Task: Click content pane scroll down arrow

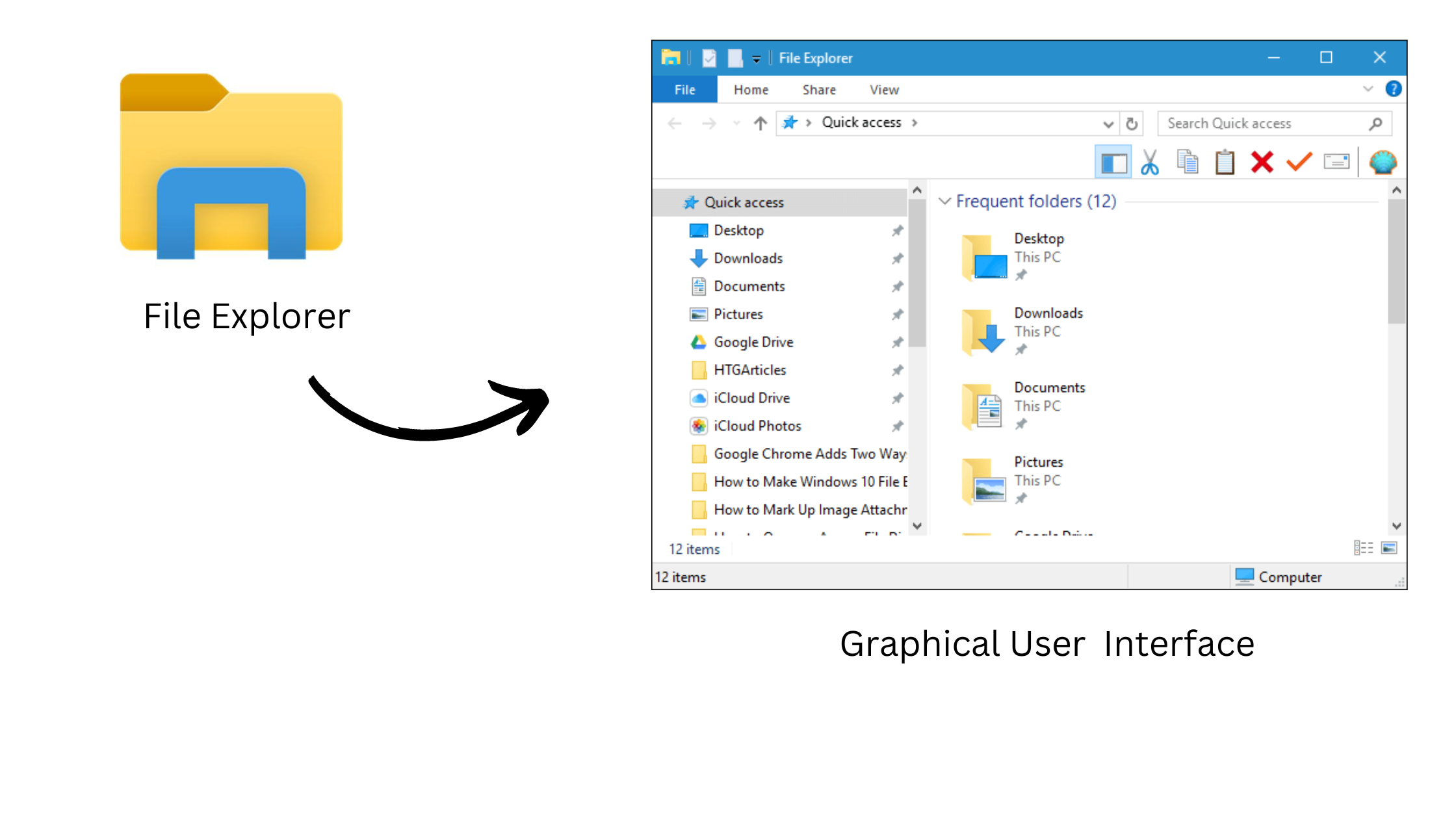Action: pos(1396,526)
